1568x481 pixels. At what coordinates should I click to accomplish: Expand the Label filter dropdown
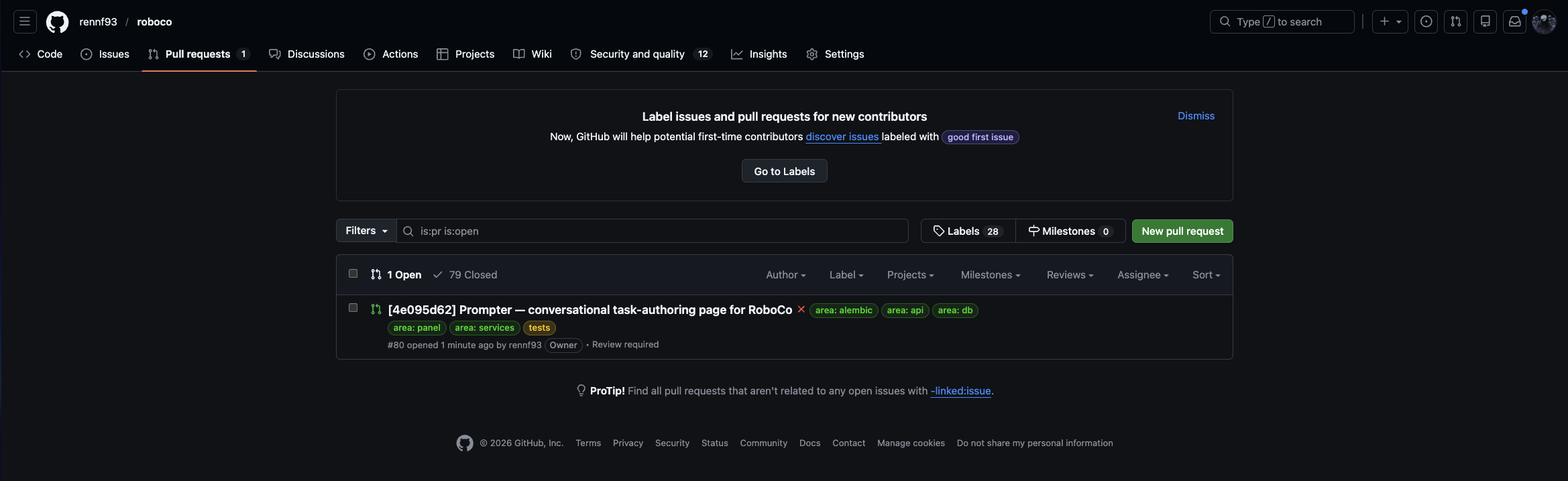846,275
